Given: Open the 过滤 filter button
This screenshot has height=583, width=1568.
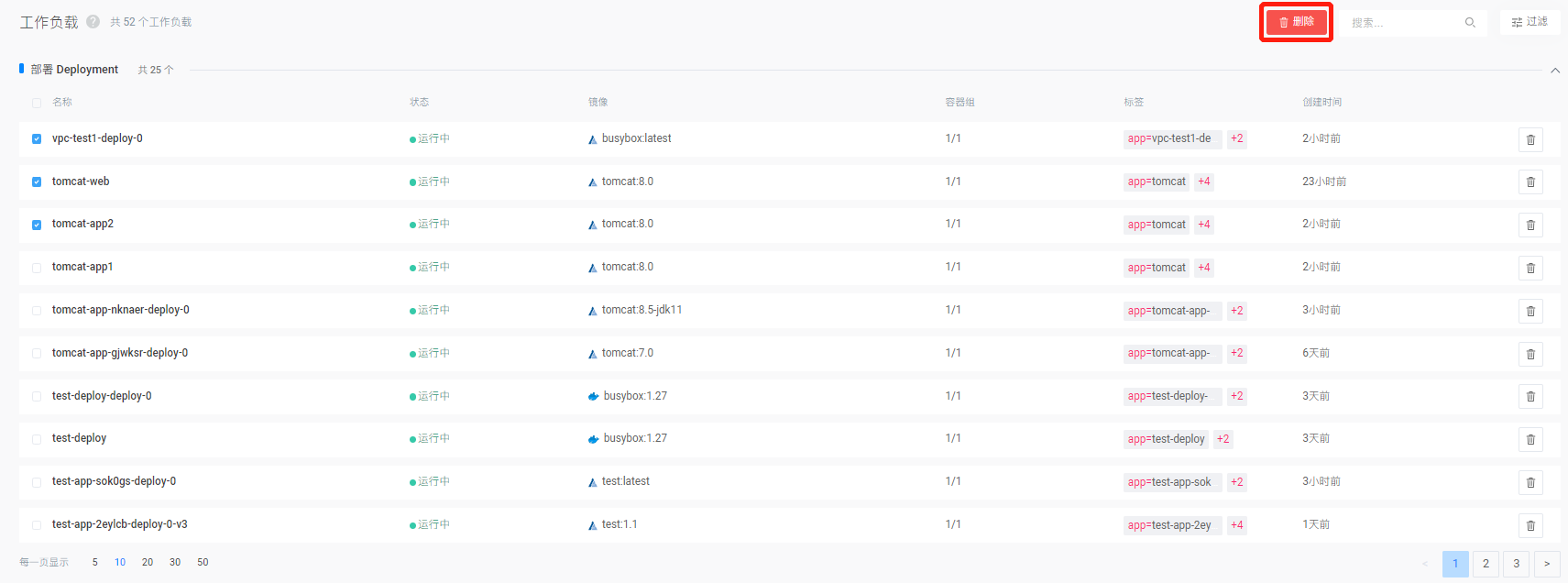Looking at the screenshot, I should pyautogui.click(x=1530, y=22).
